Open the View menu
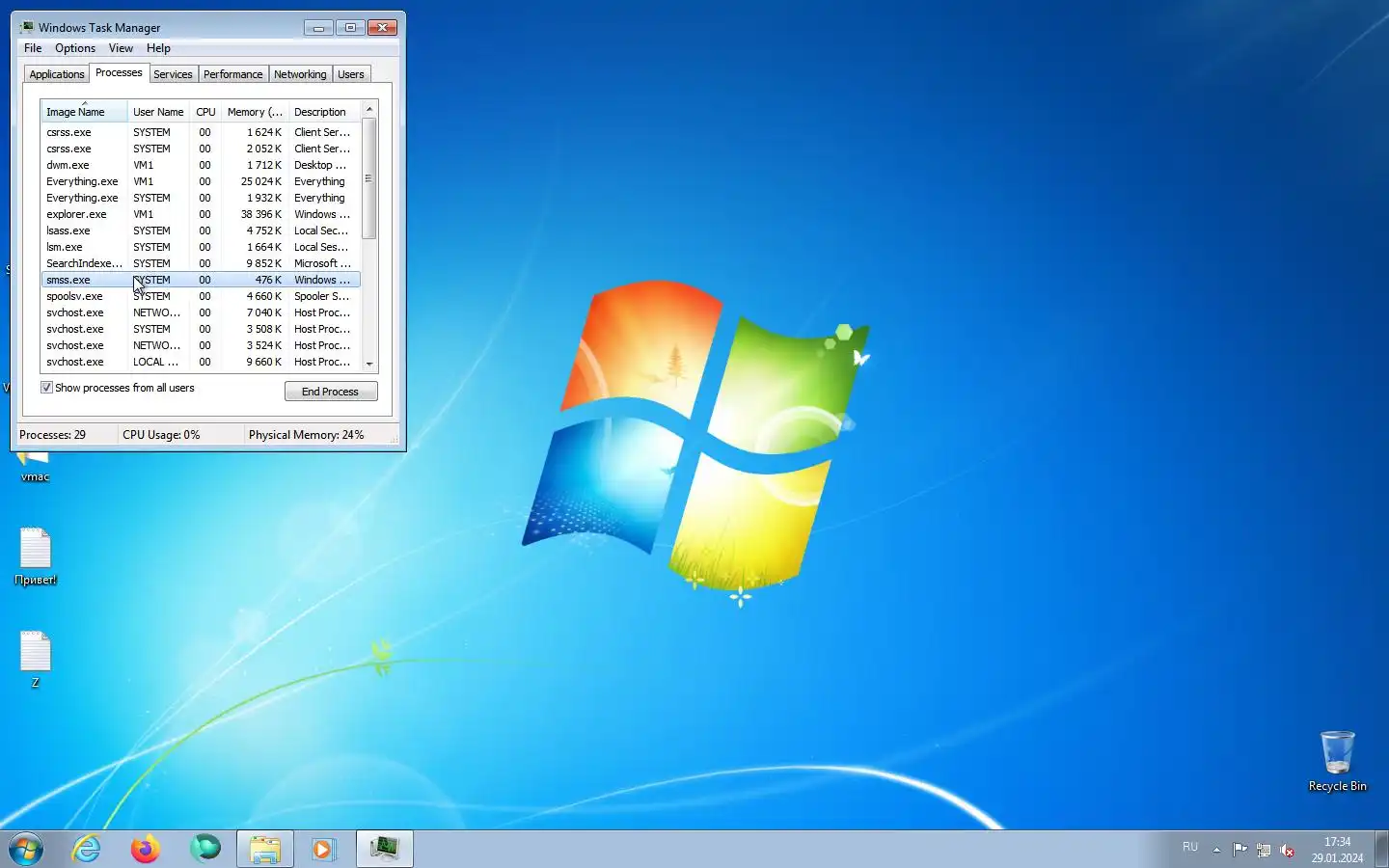This screenshot has width=1389, height=868. (121, 48)
